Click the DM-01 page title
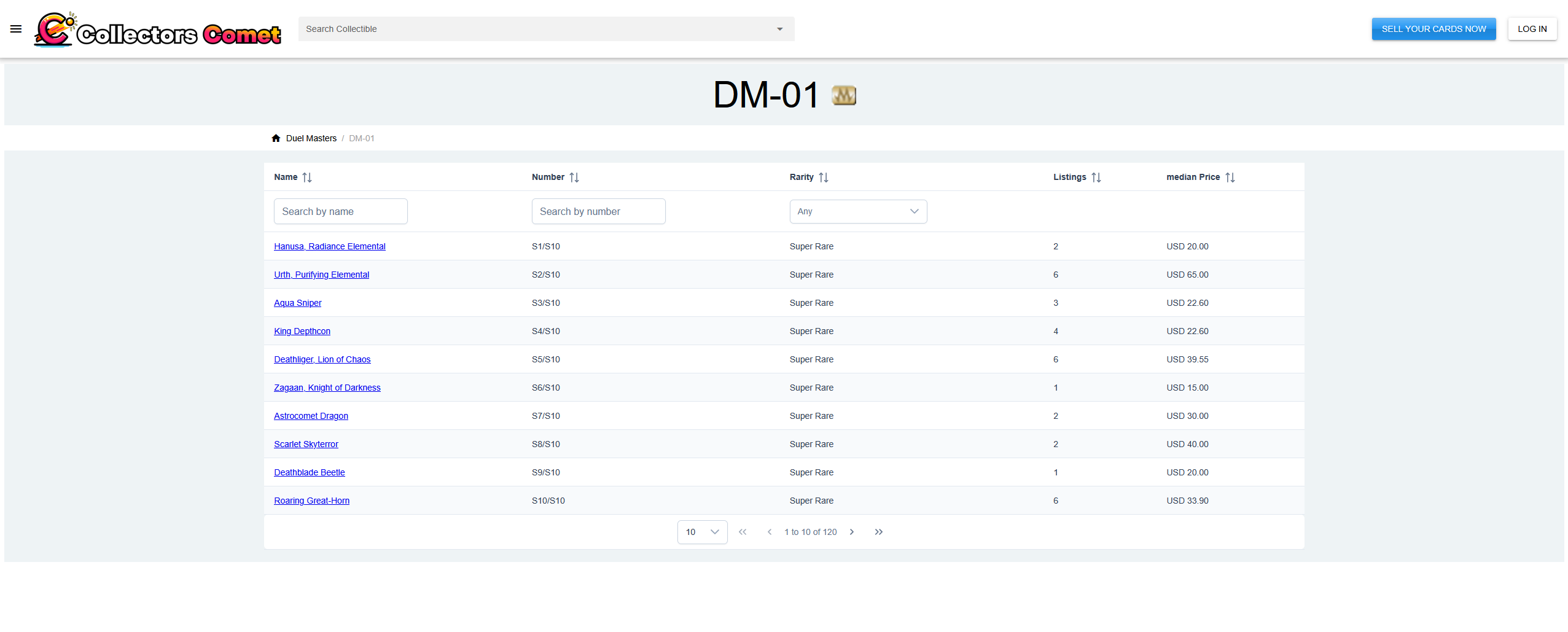 click(766, 95)
